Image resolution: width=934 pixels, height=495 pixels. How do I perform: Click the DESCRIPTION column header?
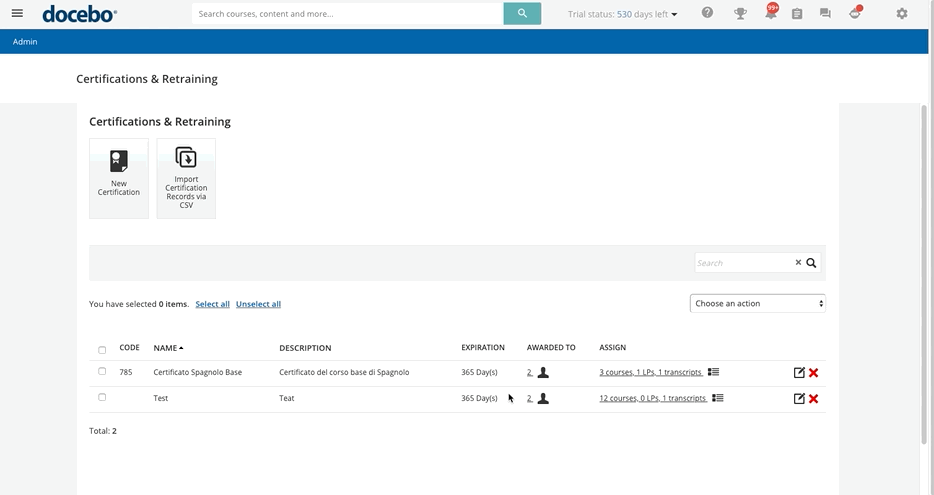point(305,348)
